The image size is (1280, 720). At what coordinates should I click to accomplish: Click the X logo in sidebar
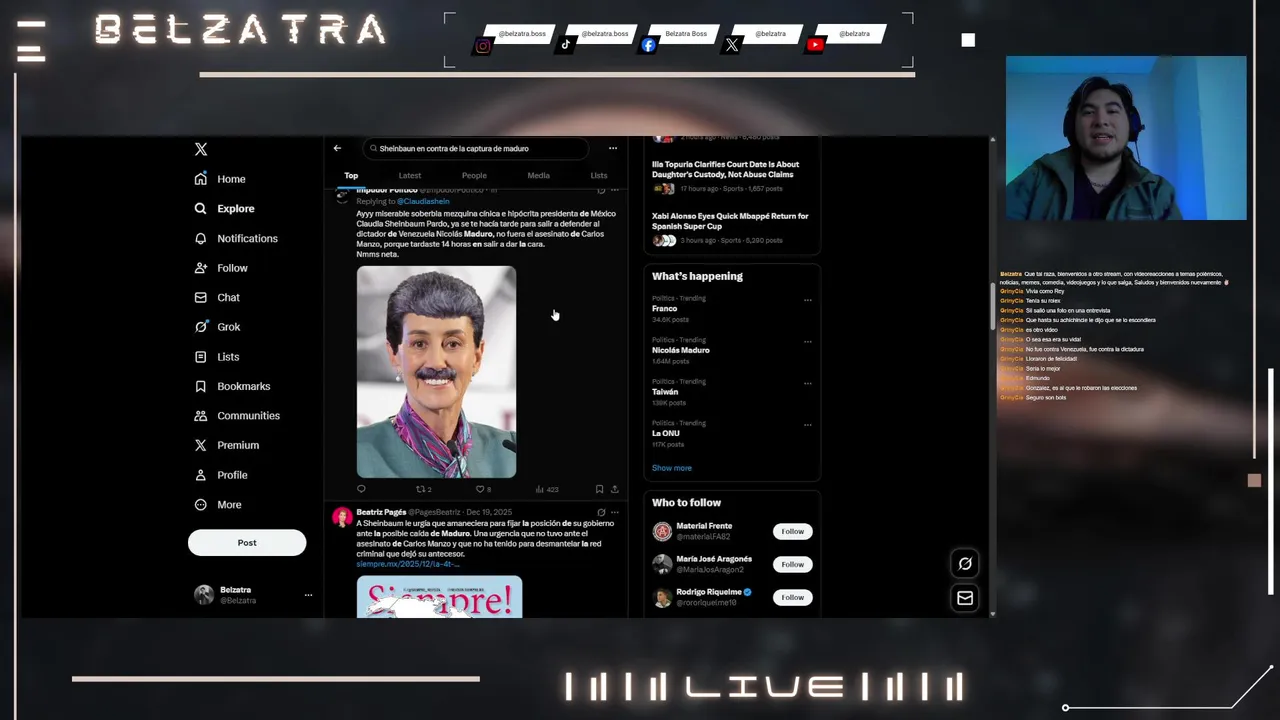point(201,149)
